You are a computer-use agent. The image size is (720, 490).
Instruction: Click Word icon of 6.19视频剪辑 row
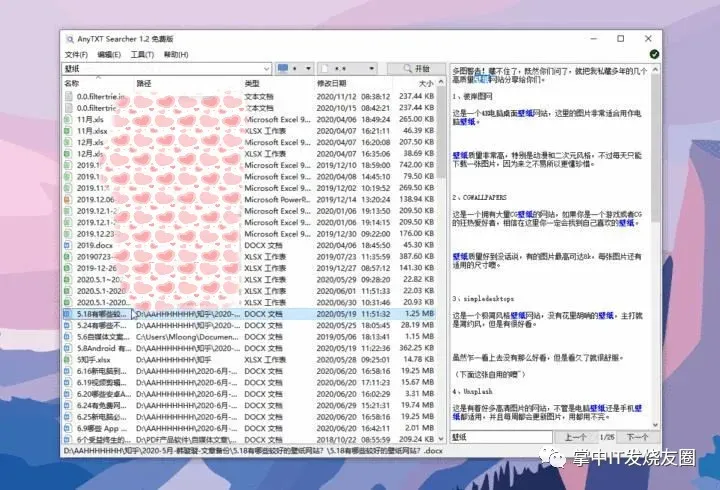pos(68,383)
